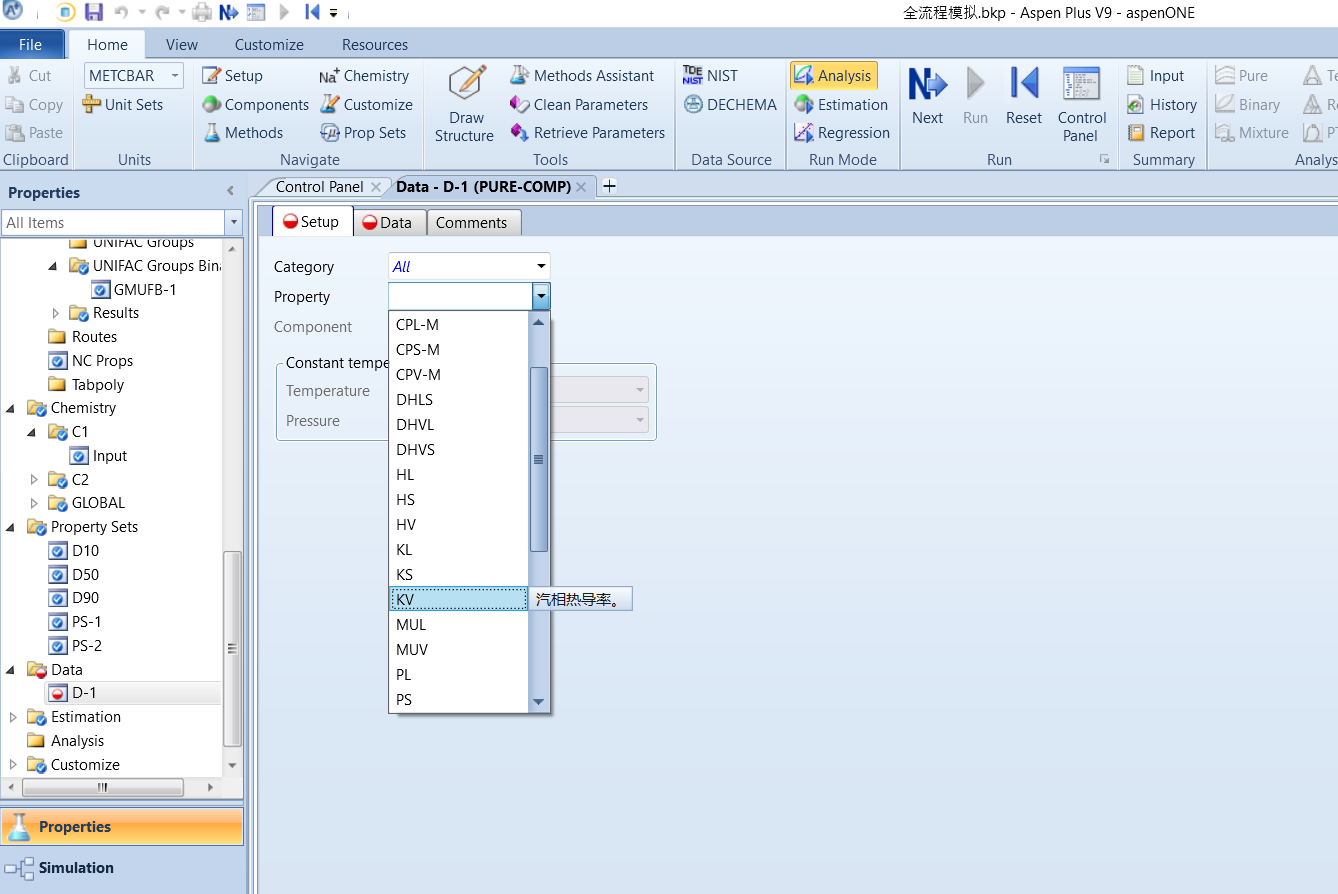Click the property list scrollbar thumb
1338x894 pixels.
coord(539,459)
